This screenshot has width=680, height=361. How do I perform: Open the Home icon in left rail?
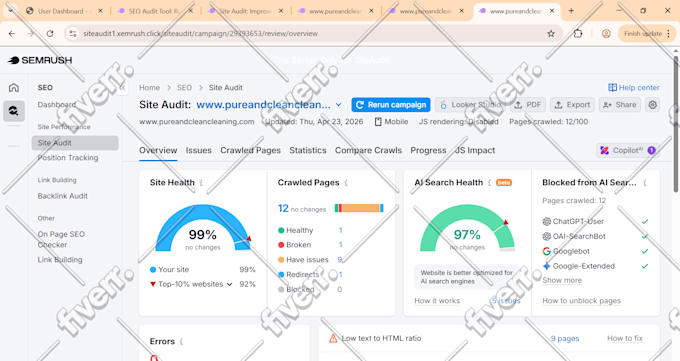click(14, 88)
